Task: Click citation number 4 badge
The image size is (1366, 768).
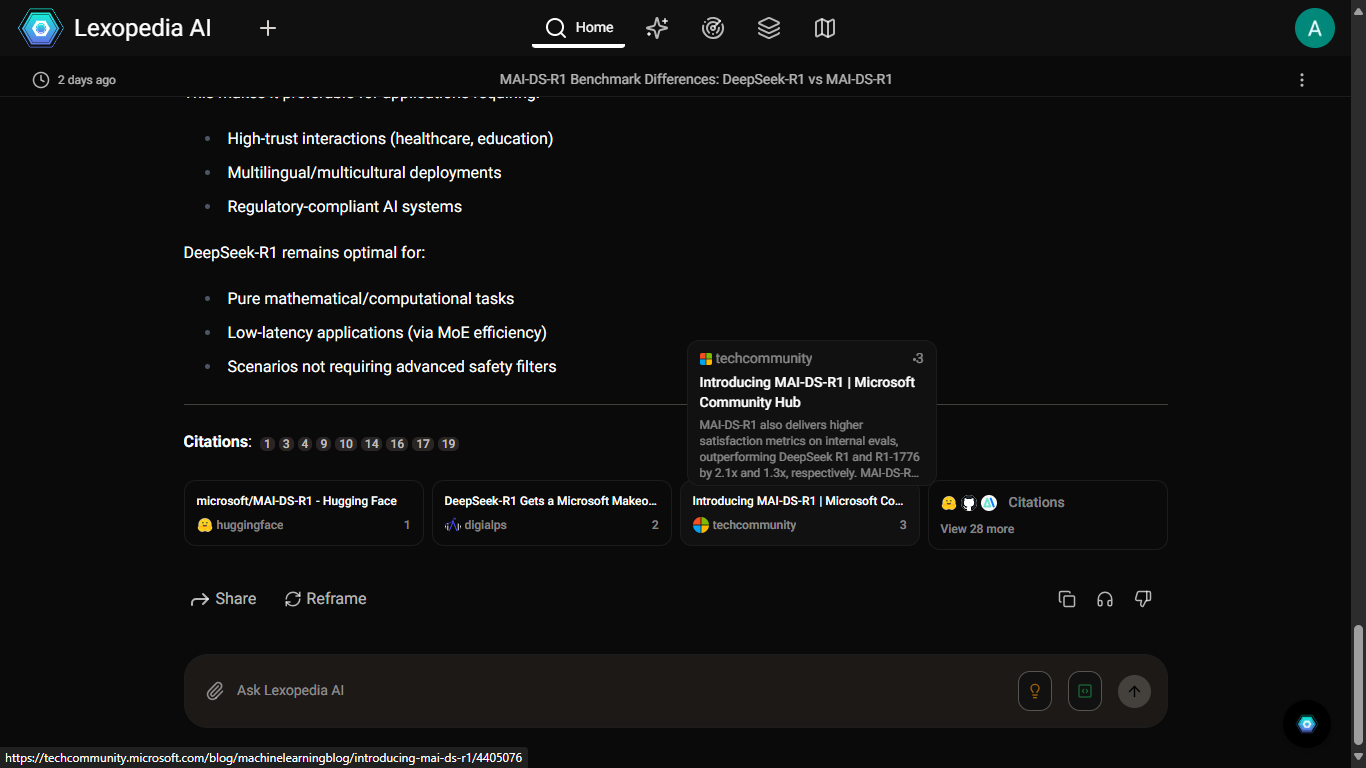Action: (305, 444)
